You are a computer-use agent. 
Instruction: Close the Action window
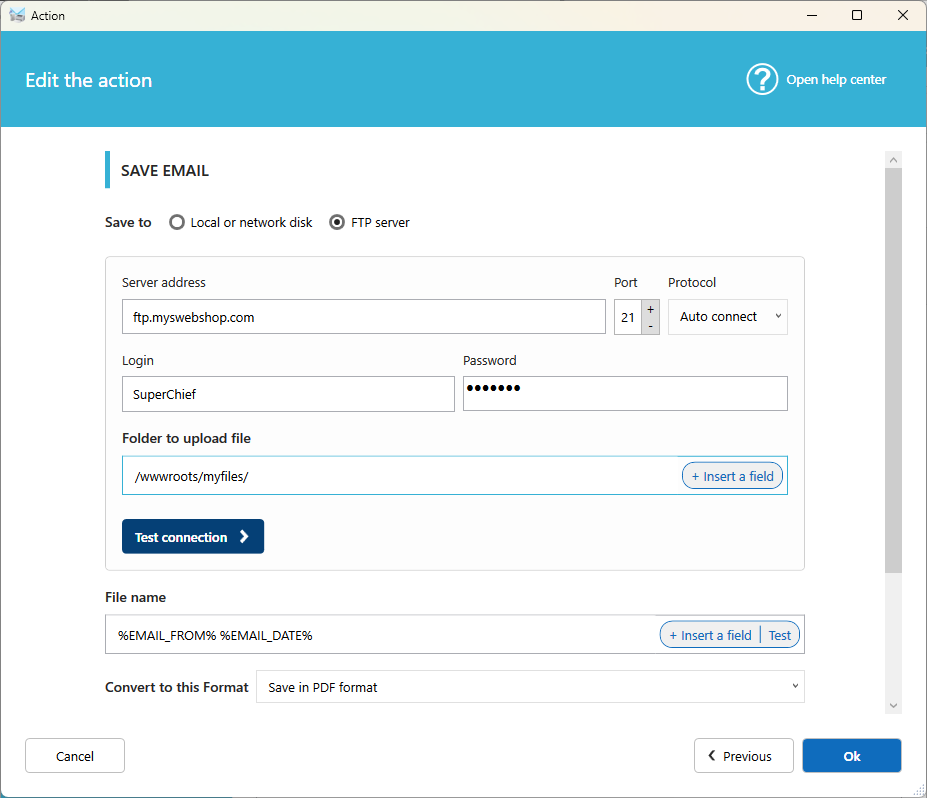click(x=902, y=15)
